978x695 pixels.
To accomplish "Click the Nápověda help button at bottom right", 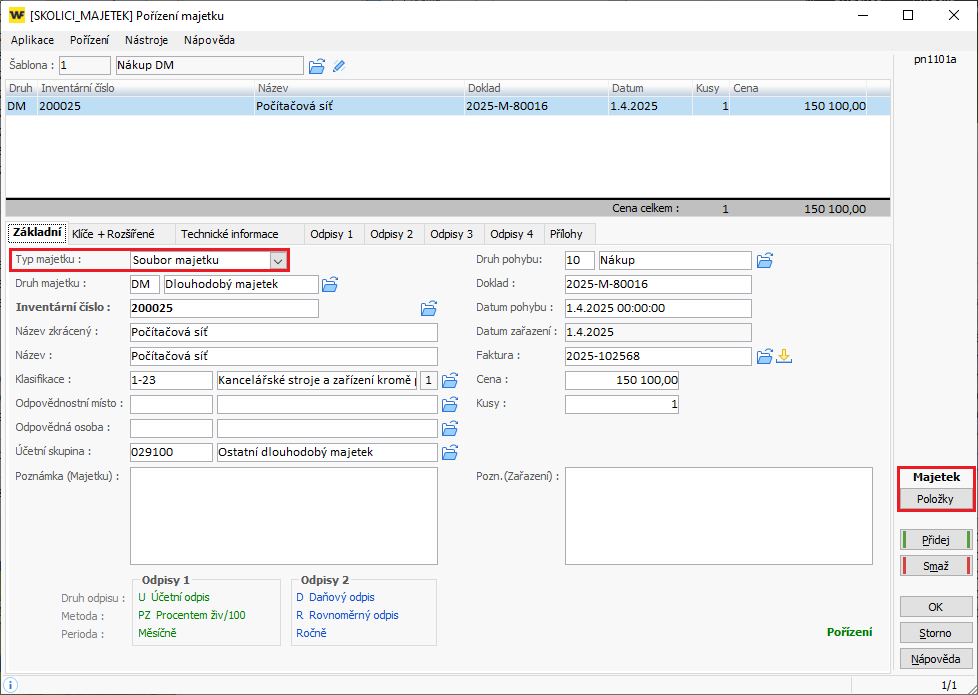I will [x=936, y=659].
